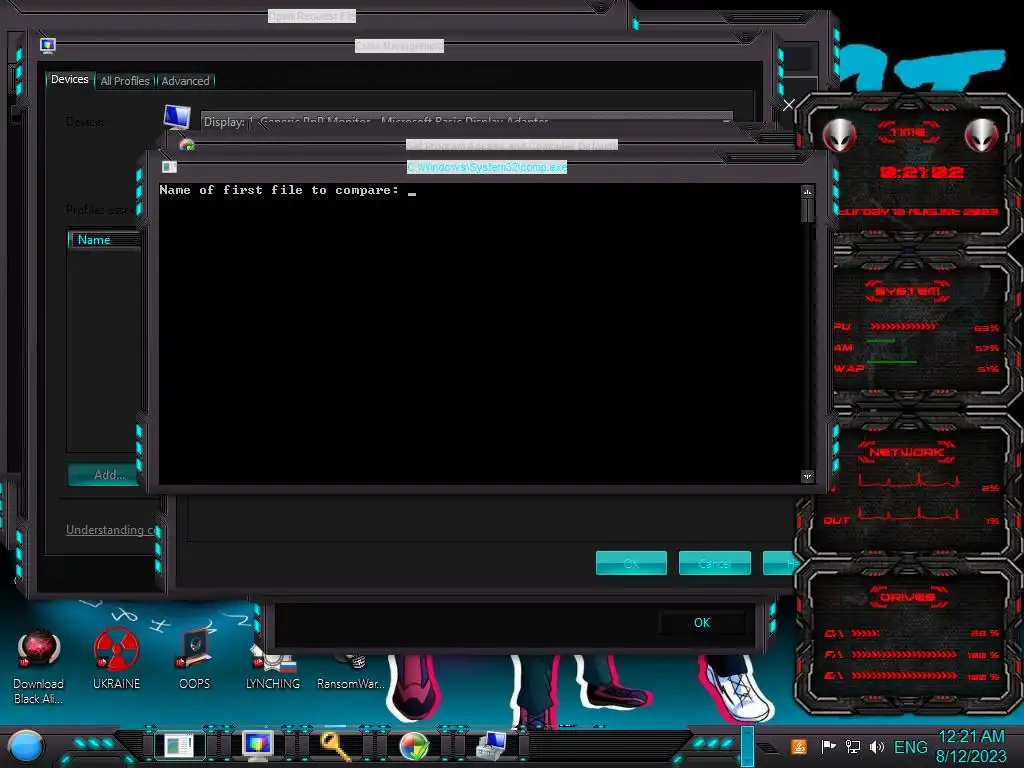Viewport: 1024px width, 768px height.
Task: Click the monitor icon beside Device
Action: [x=177, y=118]
